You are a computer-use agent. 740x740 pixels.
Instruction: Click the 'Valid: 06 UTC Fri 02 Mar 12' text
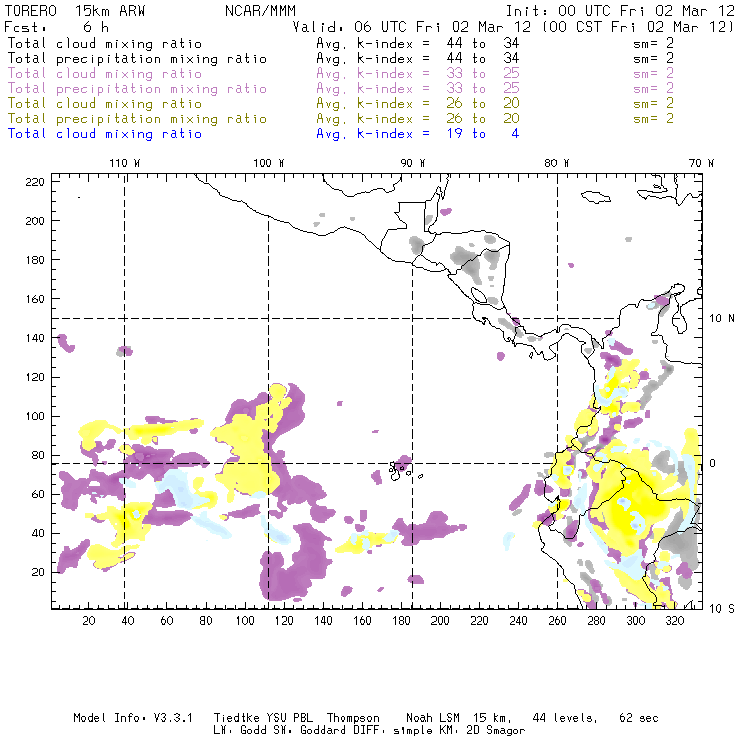(x=412, y=27)
